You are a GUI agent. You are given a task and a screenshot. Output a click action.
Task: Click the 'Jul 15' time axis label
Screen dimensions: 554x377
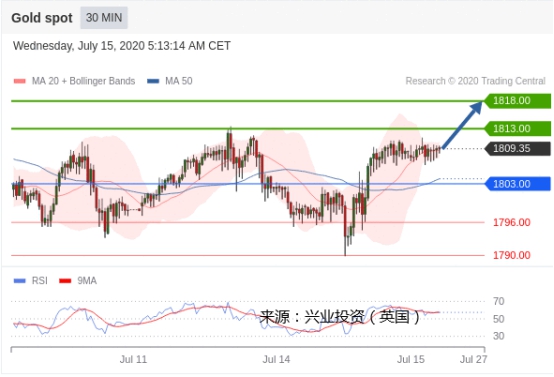tap(411, 360)
